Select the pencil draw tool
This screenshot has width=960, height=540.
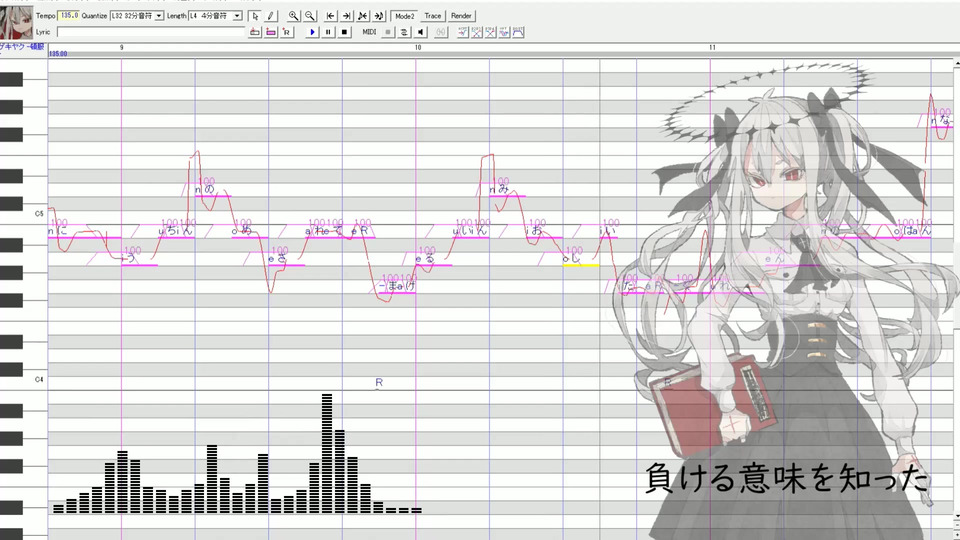pyautogui.click(x=271, y=16)
